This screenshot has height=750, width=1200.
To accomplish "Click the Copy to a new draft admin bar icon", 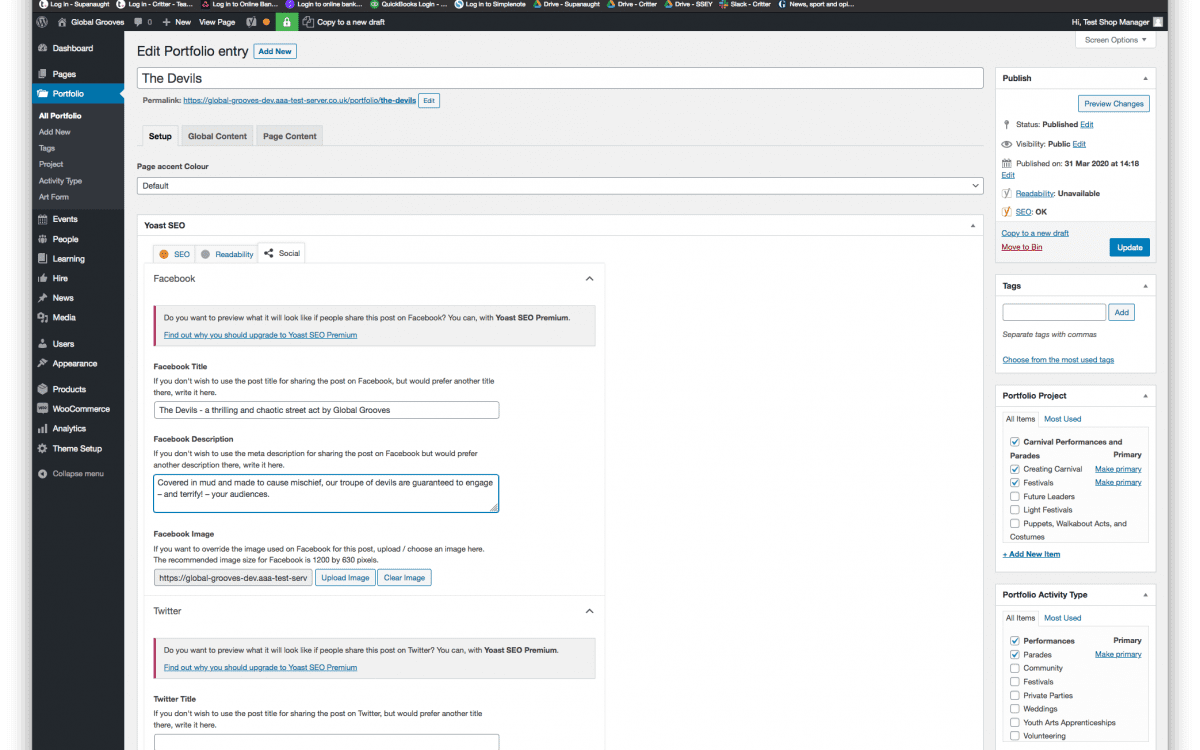I will [308, 21].
